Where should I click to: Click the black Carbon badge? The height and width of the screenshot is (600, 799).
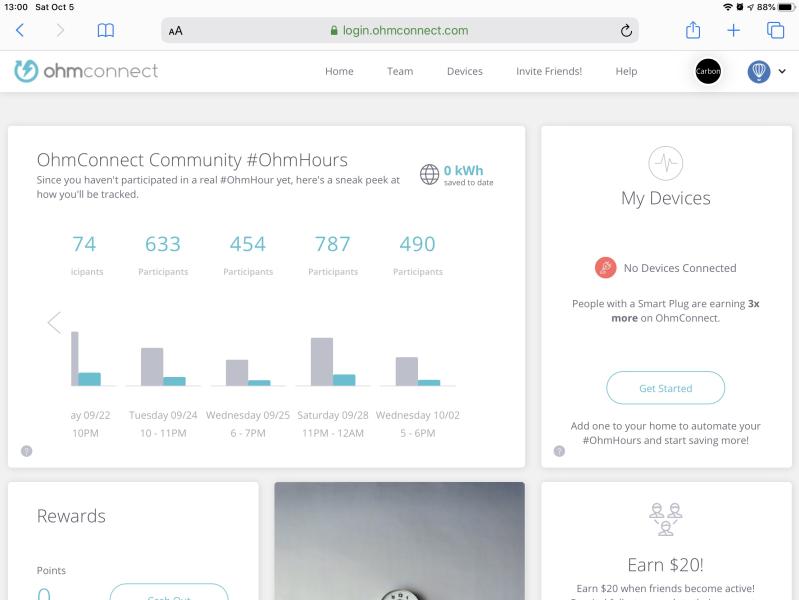click(708, 71)
